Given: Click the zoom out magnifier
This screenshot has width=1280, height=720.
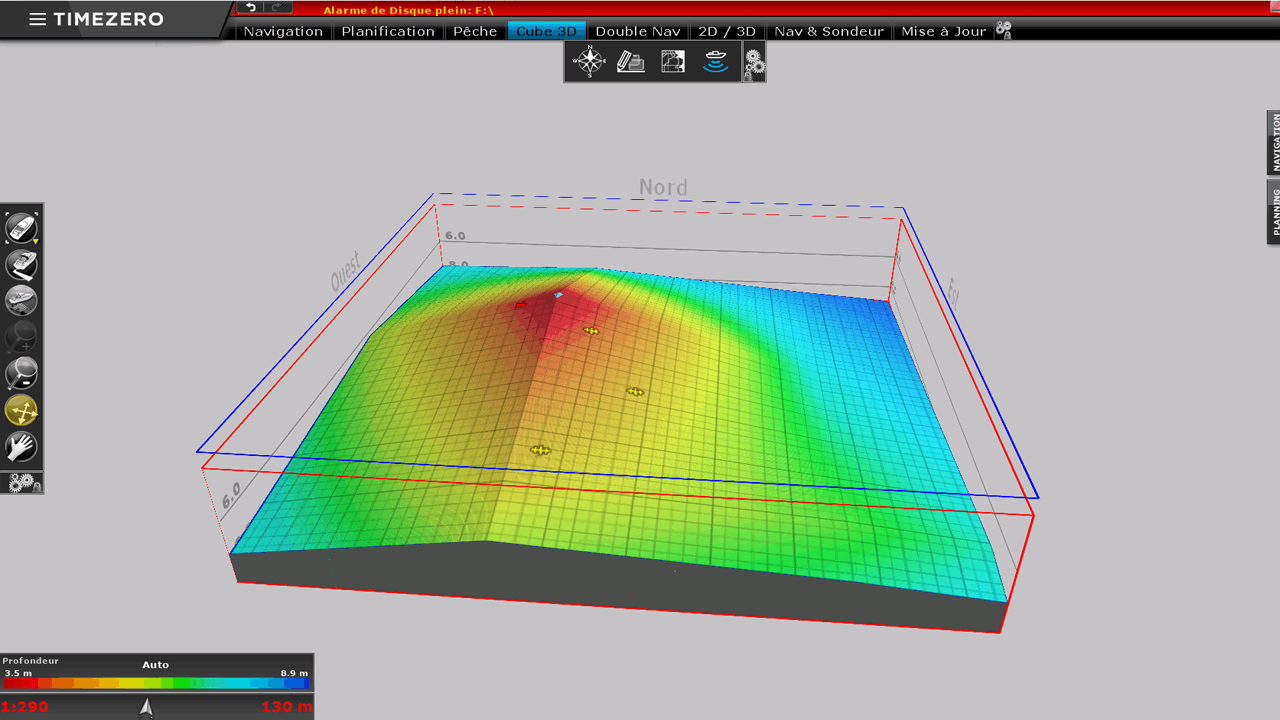Looking at the screenshot, I should click(x=21, y=373).
